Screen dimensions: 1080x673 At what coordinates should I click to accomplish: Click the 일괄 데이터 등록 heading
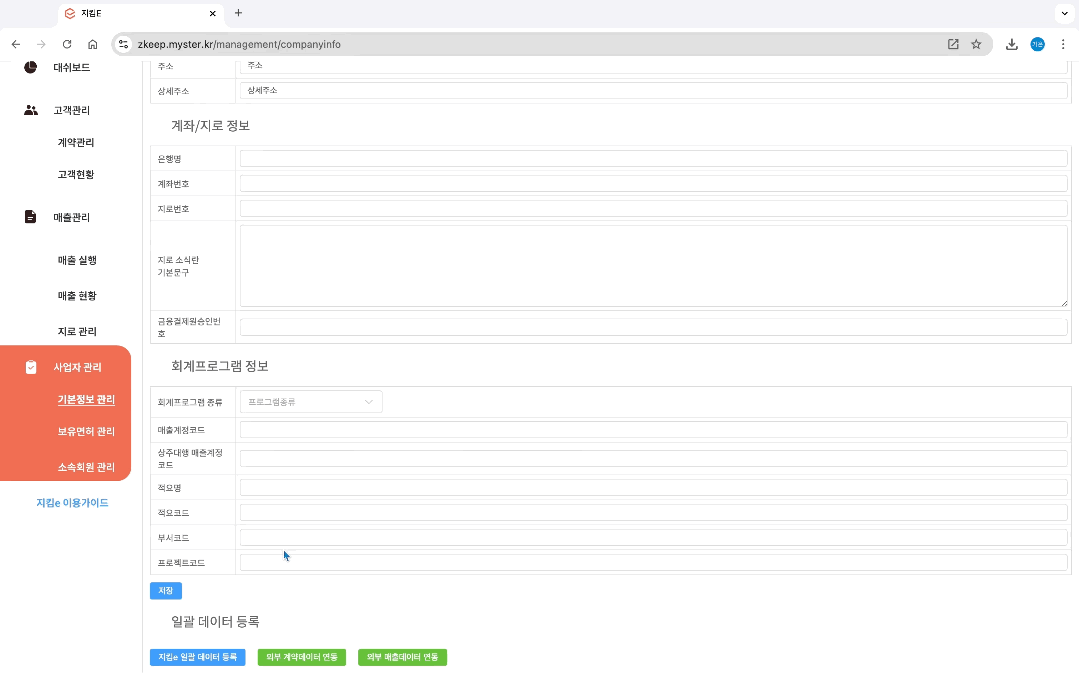tap(215, 621)
